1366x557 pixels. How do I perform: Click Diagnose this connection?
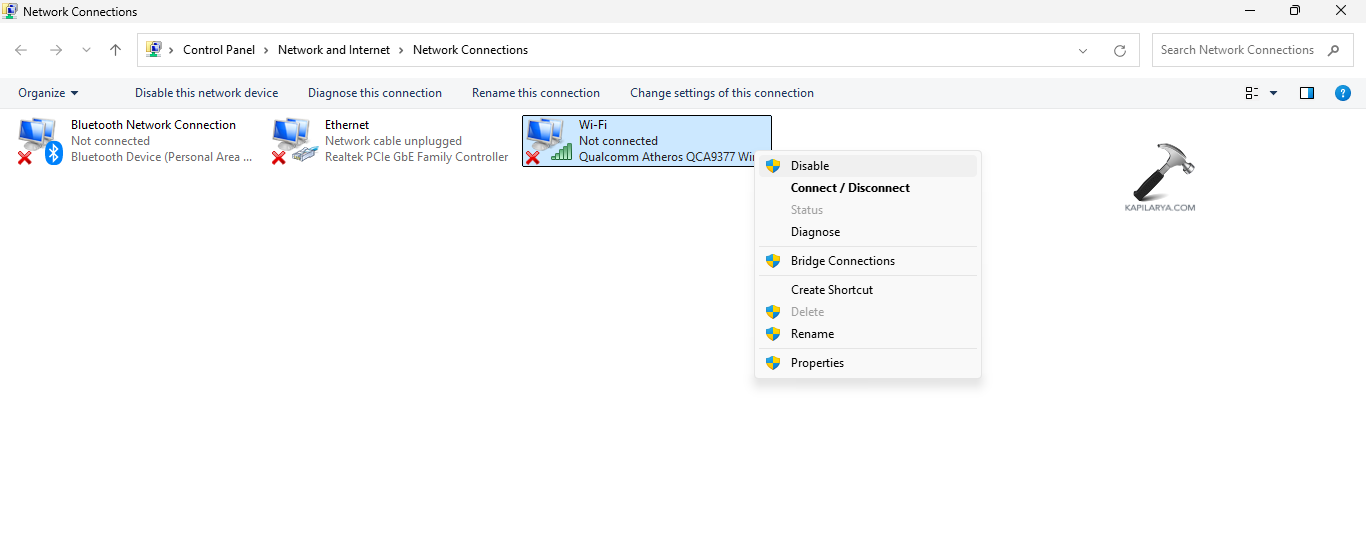(374, 93)
